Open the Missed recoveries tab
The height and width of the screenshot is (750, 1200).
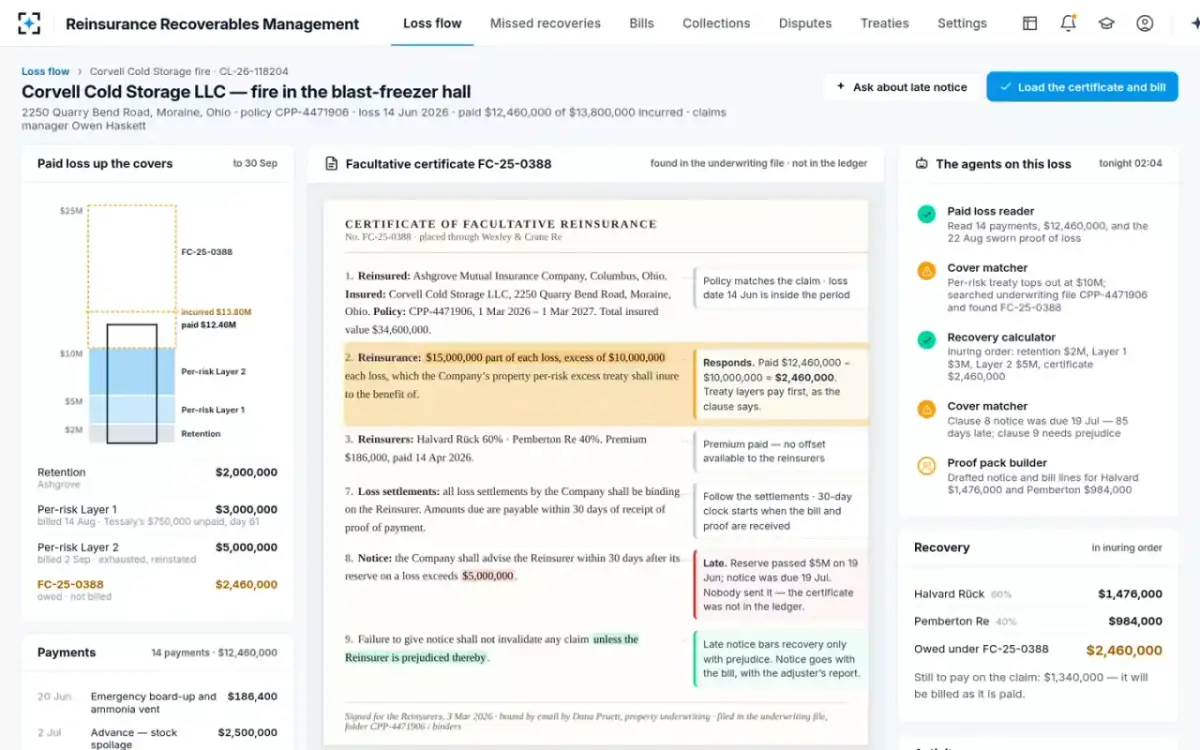click(x=545, y=23)
